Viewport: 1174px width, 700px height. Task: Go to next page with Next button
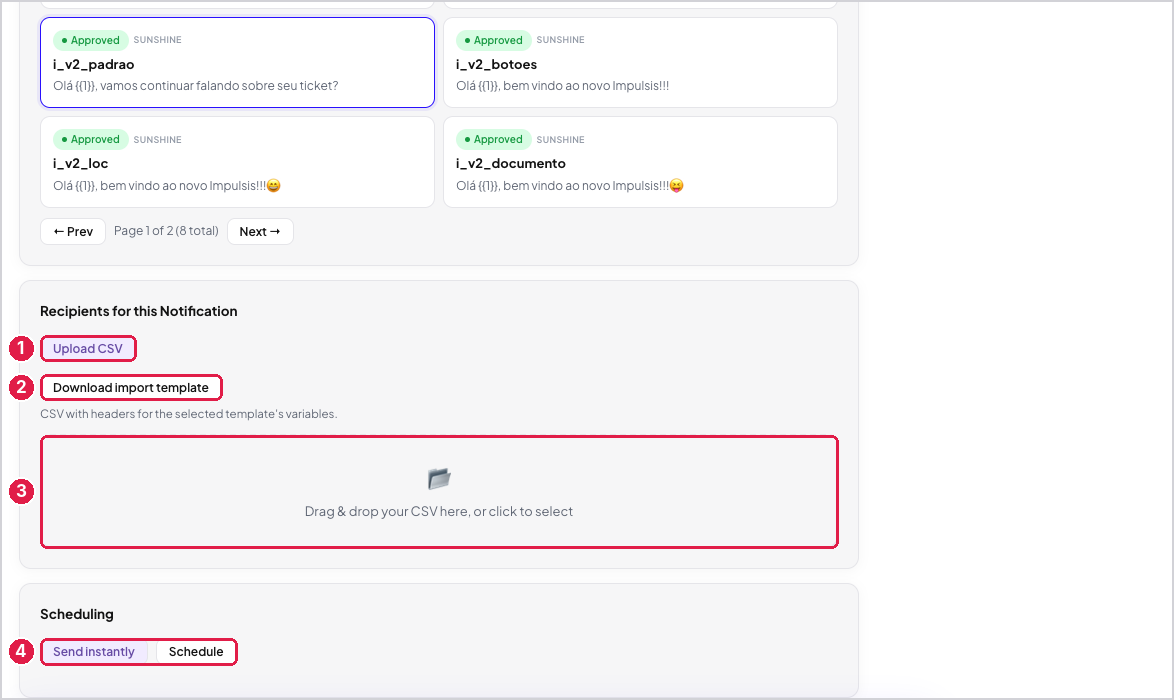click(x=260, y=231)
